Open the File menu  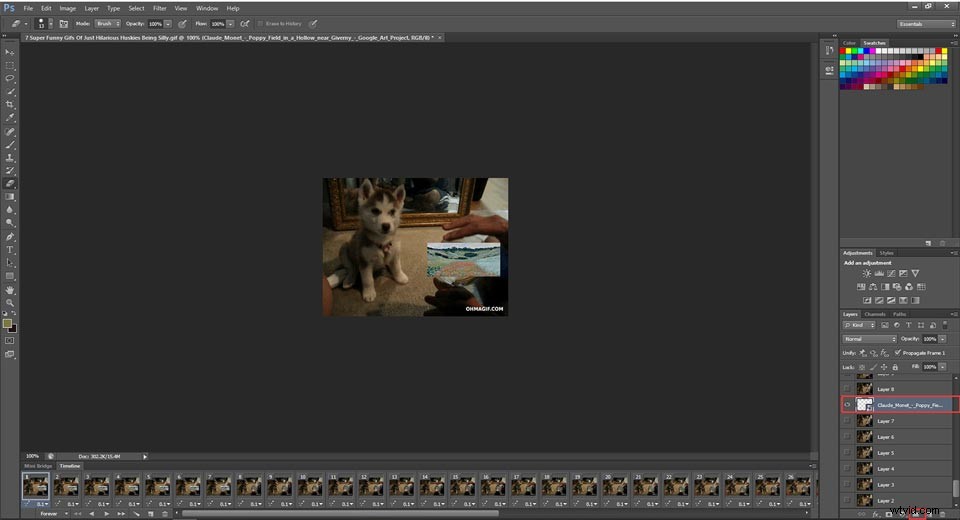(28, 9)
